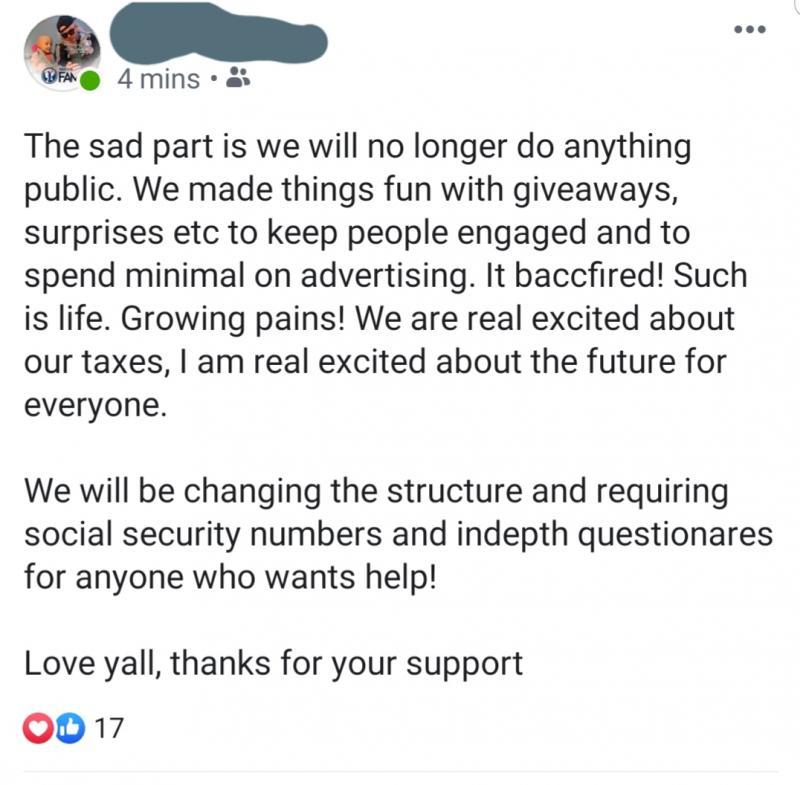Screen dimensions: 800x785
Task: Click the word "giveaways," in the post
Action: tap(595, 191)
